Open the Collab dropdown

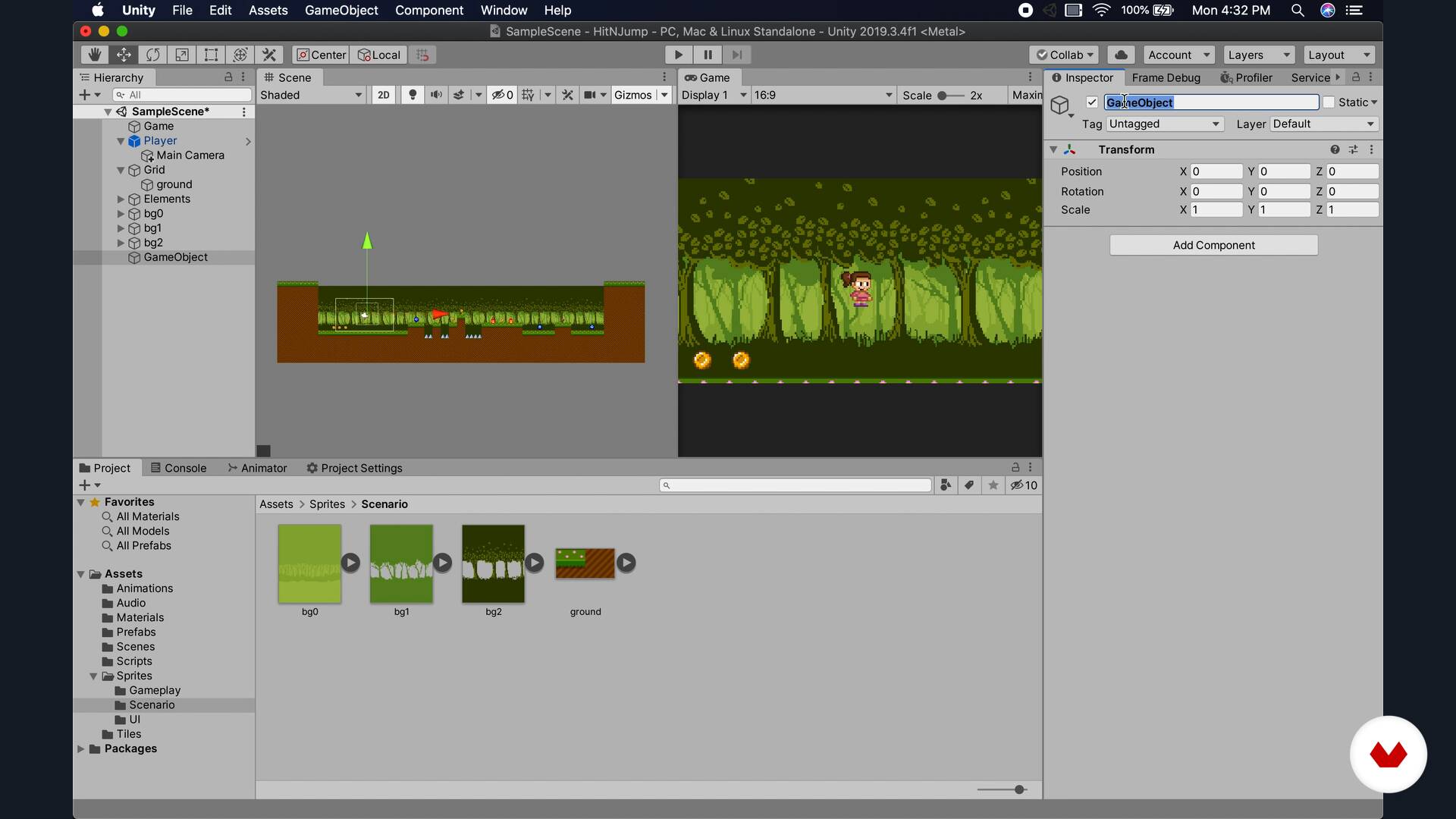point(1065,55)
